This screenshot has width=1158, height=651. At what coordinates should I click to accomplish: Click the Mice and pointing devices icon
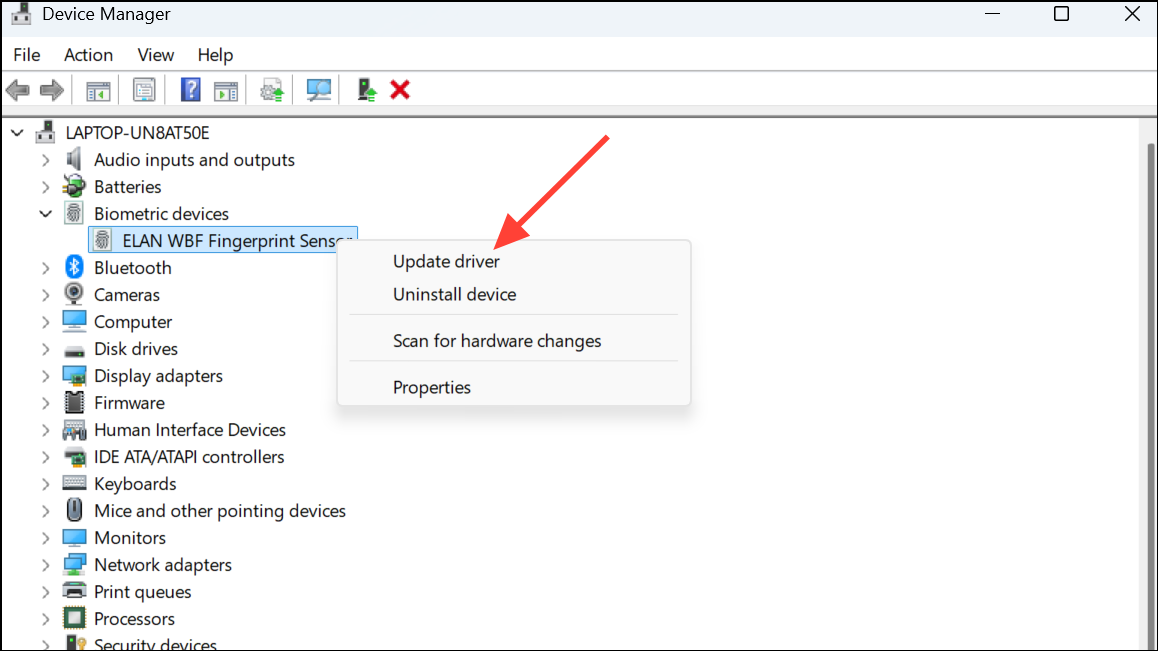coord(74,510)
